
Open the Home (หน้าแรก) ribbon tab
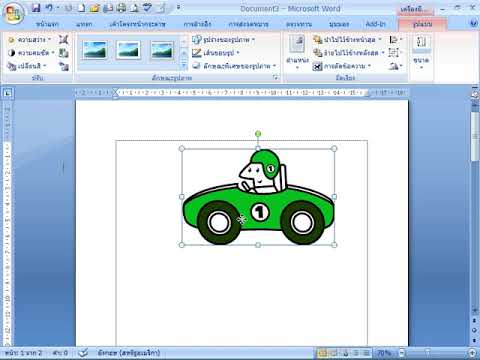[x=47, y=24]
